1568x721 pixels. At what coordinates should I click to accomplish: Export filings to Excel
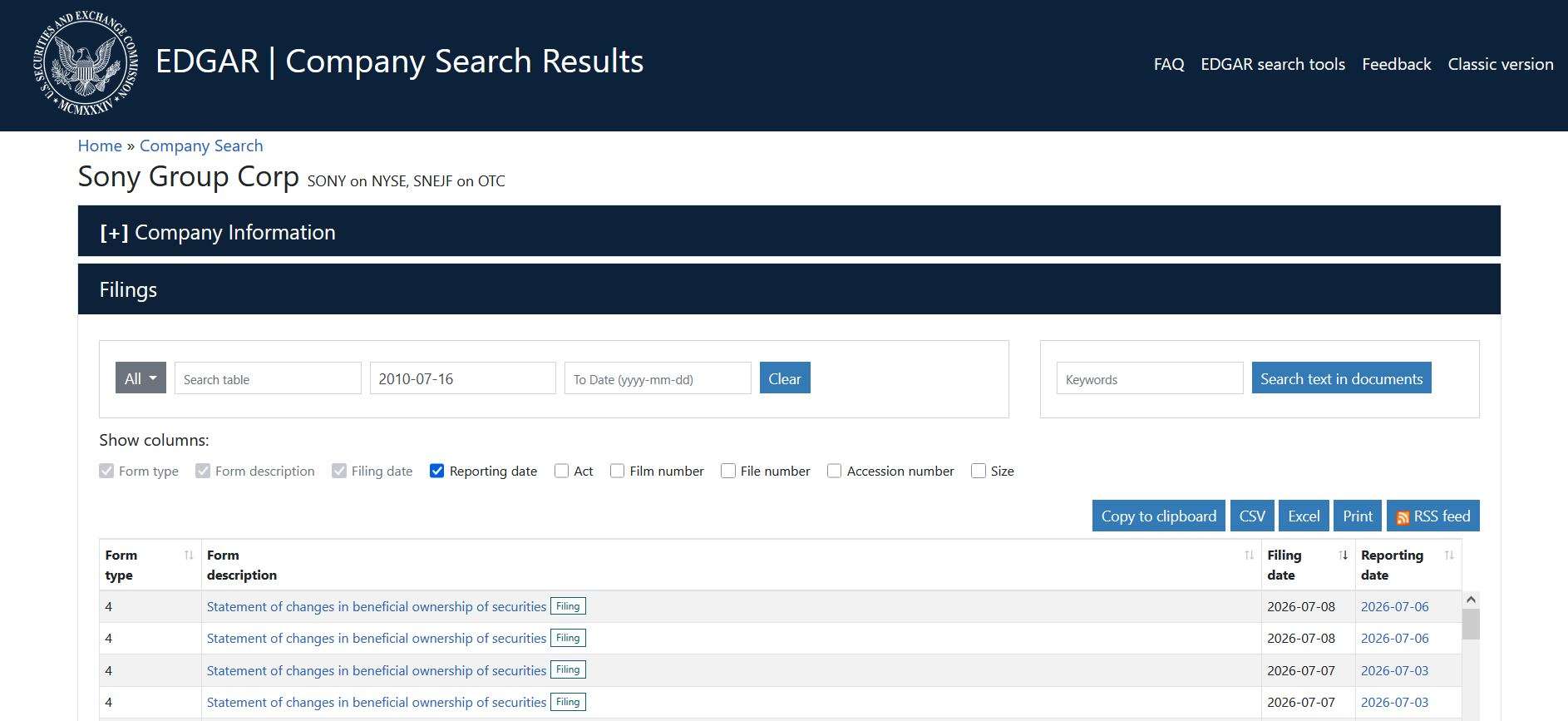[1304, 516]
